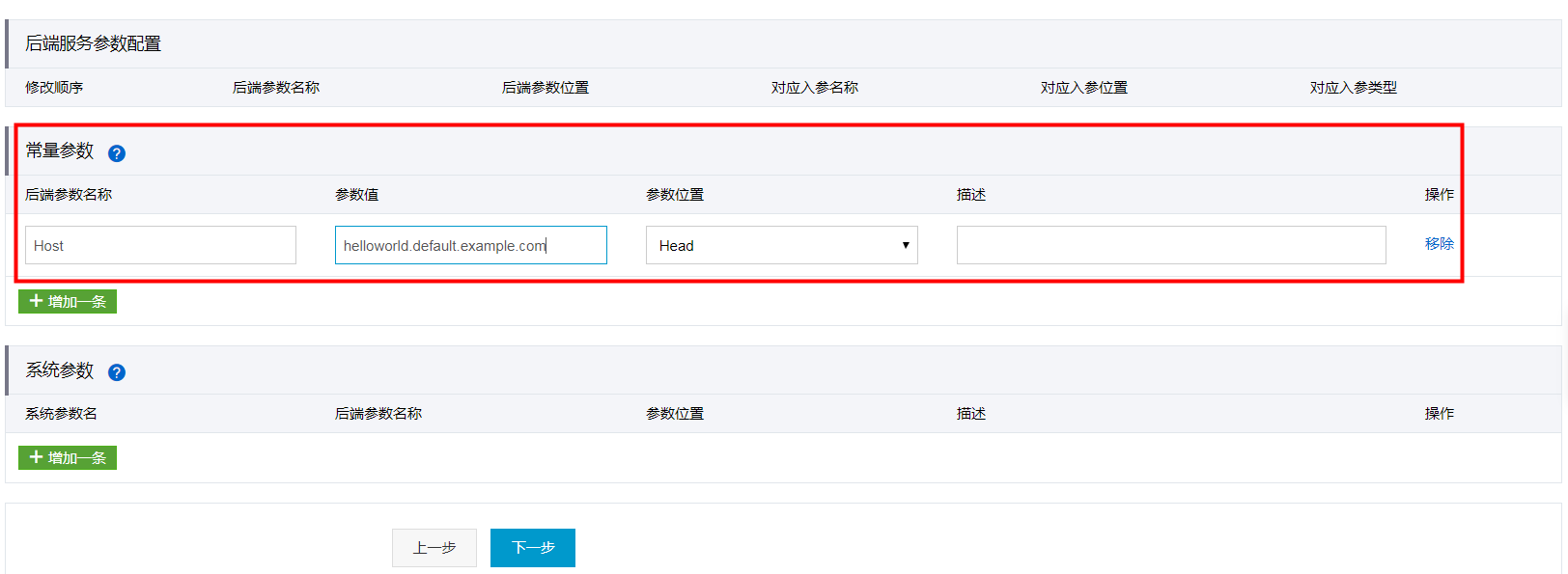This screenshot has width=1568, height=574.
Task: Focus the helloworld.default.example.com value field
Action: pyautogui.click(x=471, y=245)
